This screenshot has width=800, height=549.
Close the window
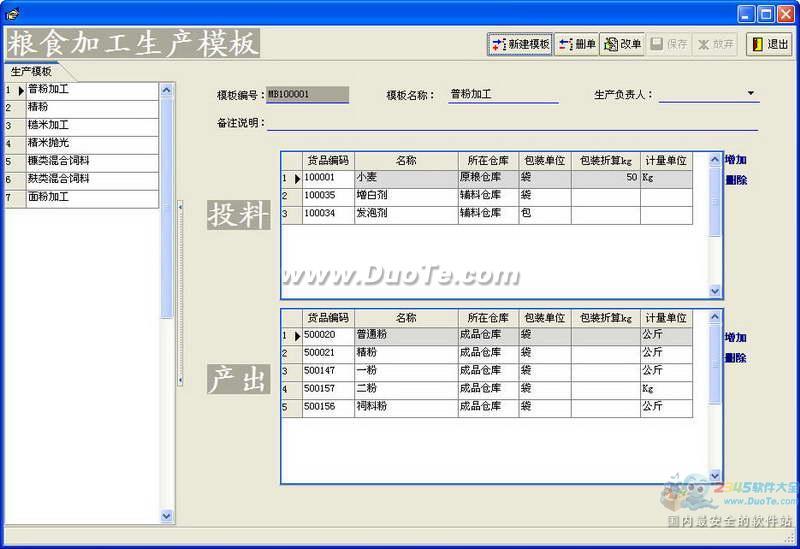point(786,14)
